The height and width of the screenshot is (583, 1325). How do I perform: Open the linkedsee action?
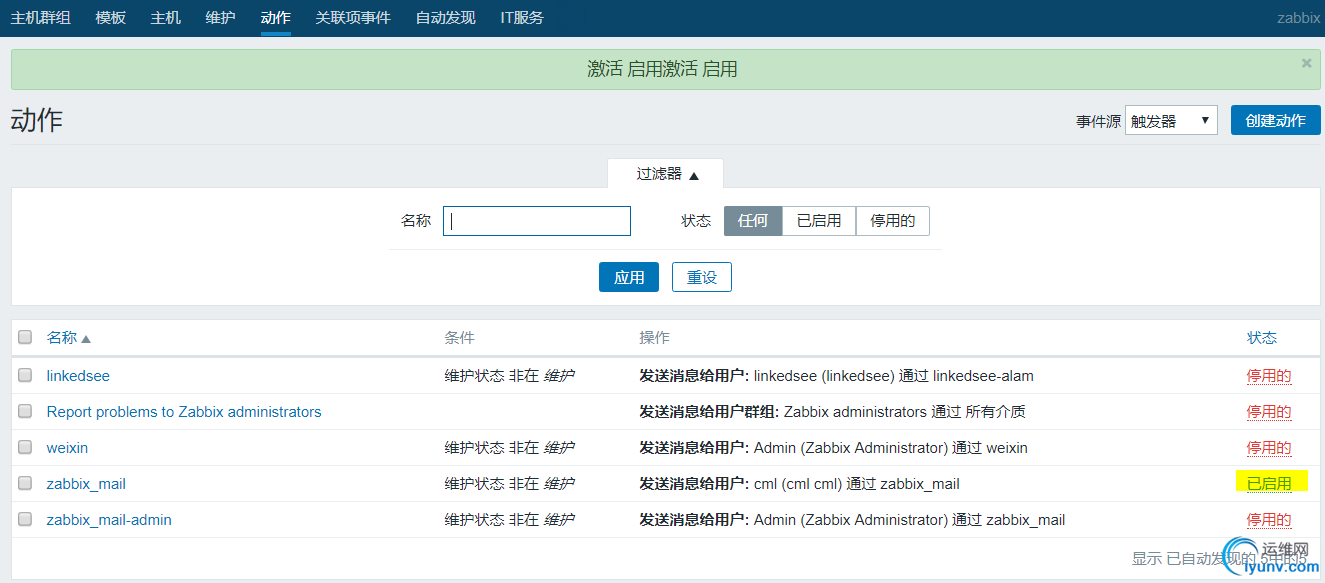(78, 376)
